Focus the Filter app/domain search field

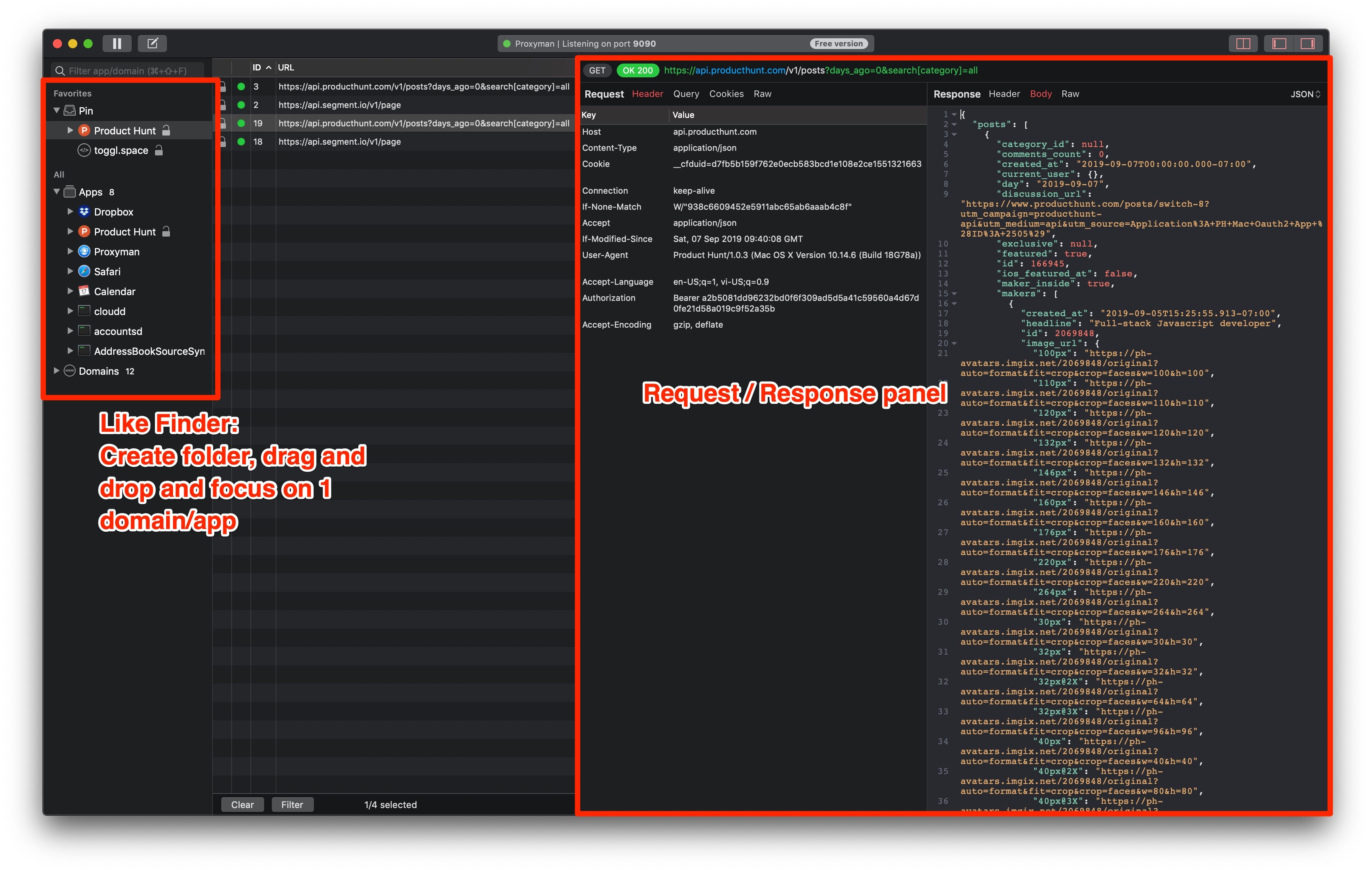click(x=127, y=71)
